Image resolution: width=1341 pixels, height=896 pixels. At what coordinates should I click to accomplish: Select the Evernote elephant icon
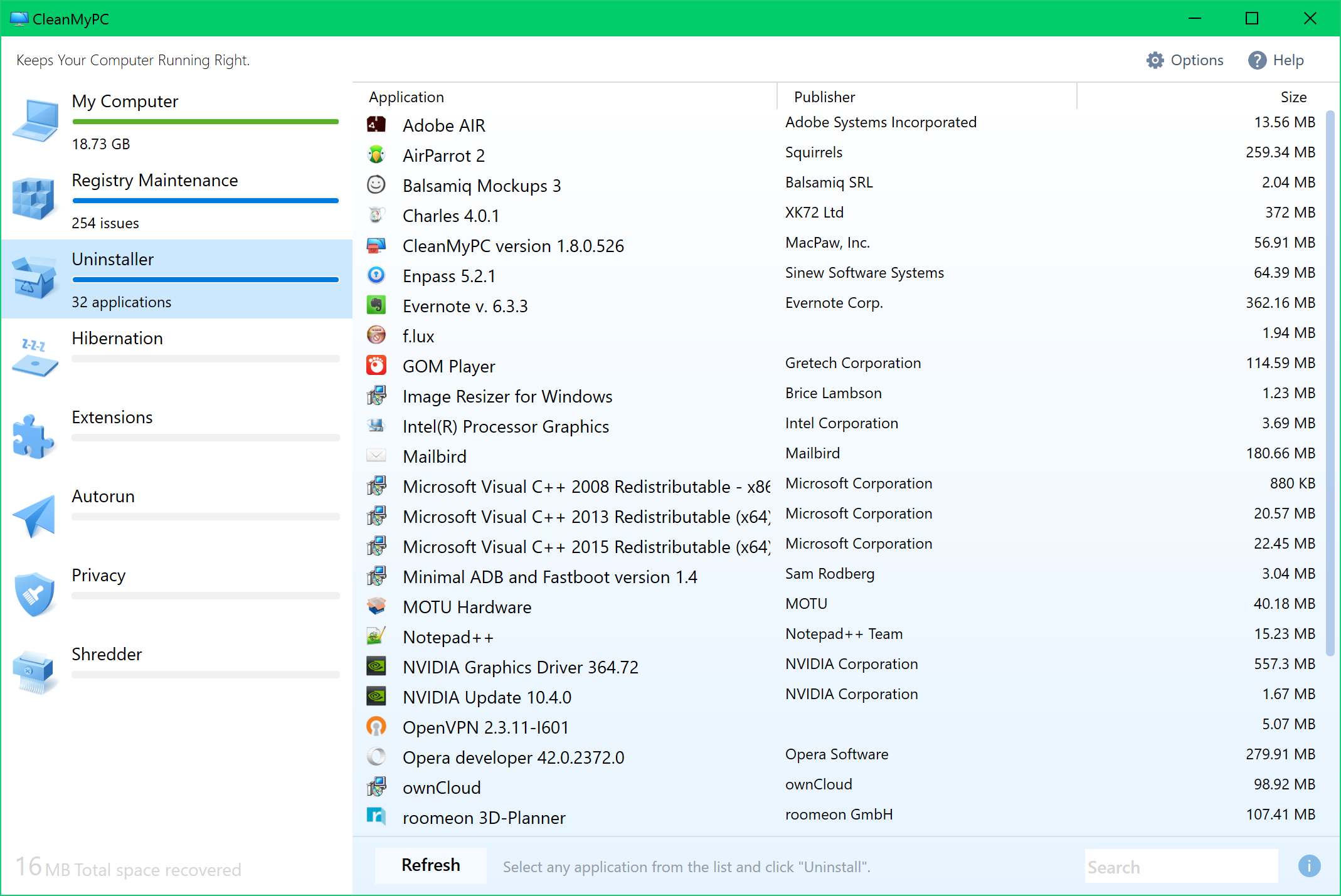tap(376, 305)
